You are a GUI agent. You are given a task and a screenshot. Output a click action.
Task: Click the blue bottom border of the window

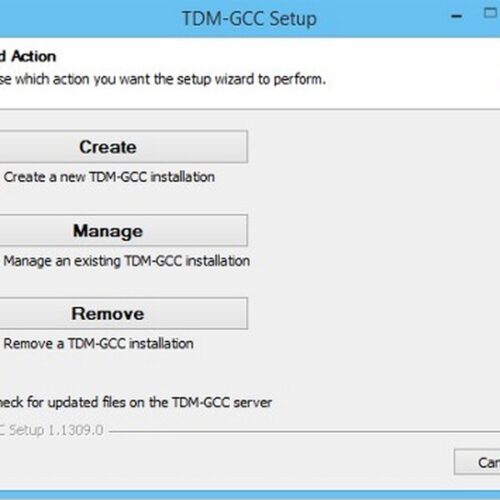click(x=250, y=495)
